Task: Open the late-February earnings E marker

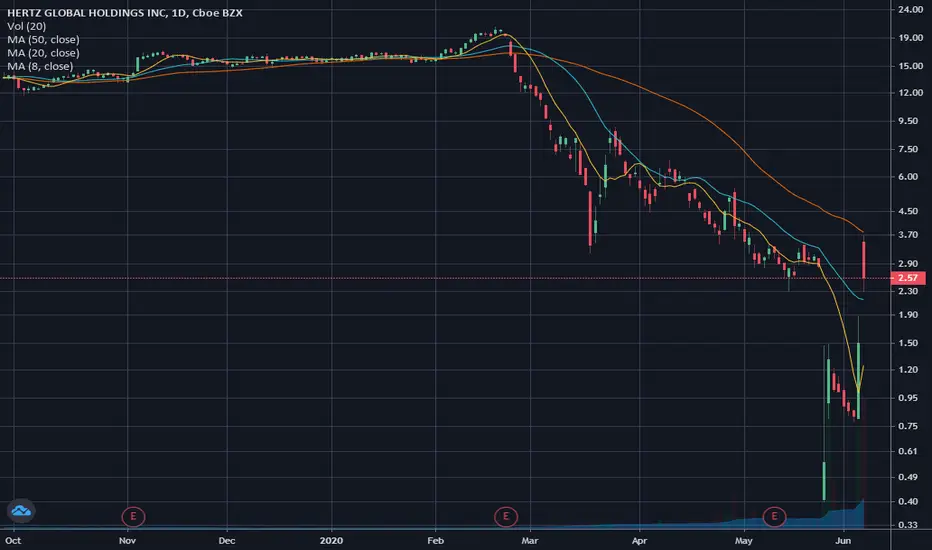Action: tap(506, 516)
